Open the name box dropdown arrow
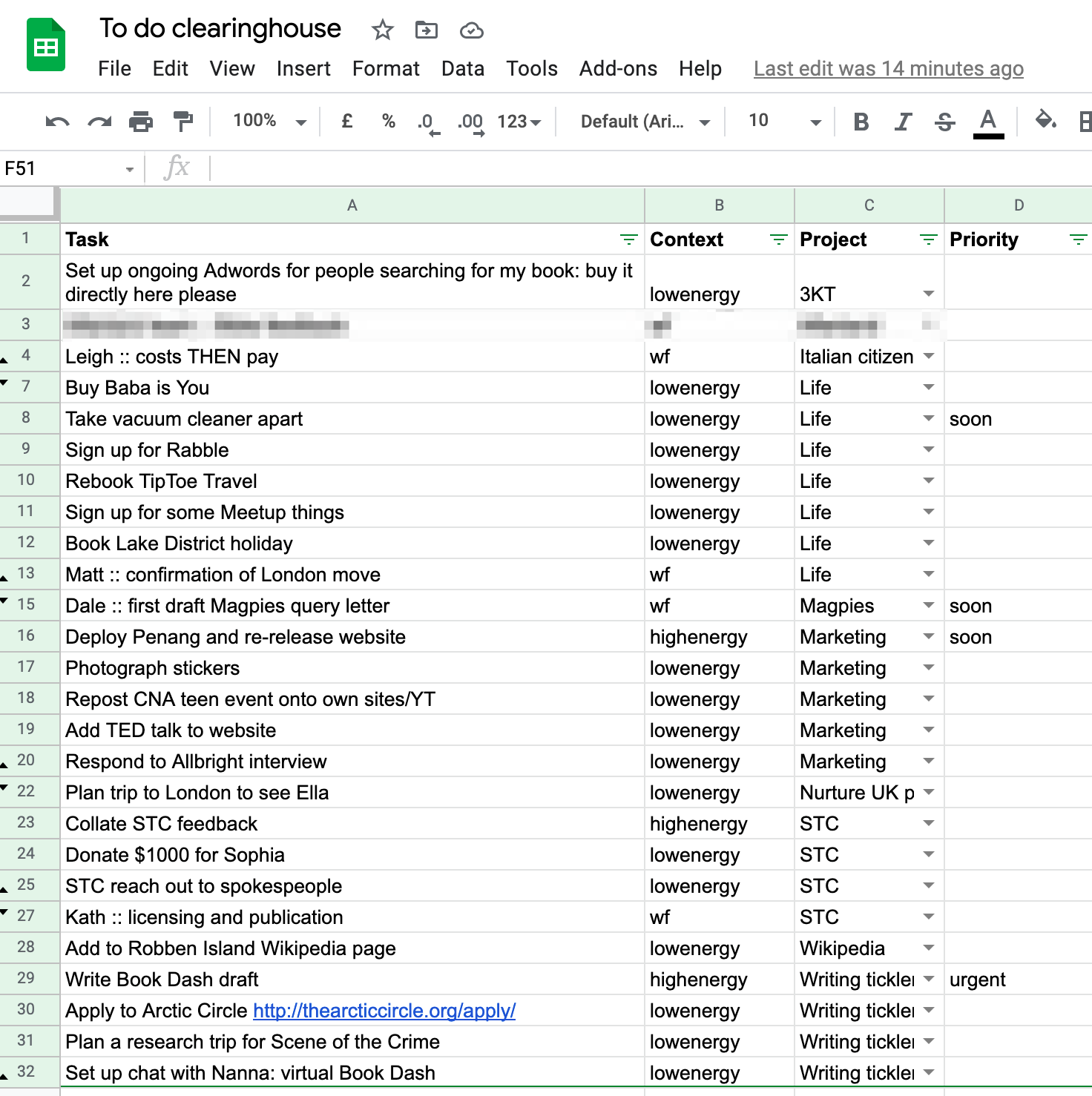 pyautogui.click(x=130, y=170)
